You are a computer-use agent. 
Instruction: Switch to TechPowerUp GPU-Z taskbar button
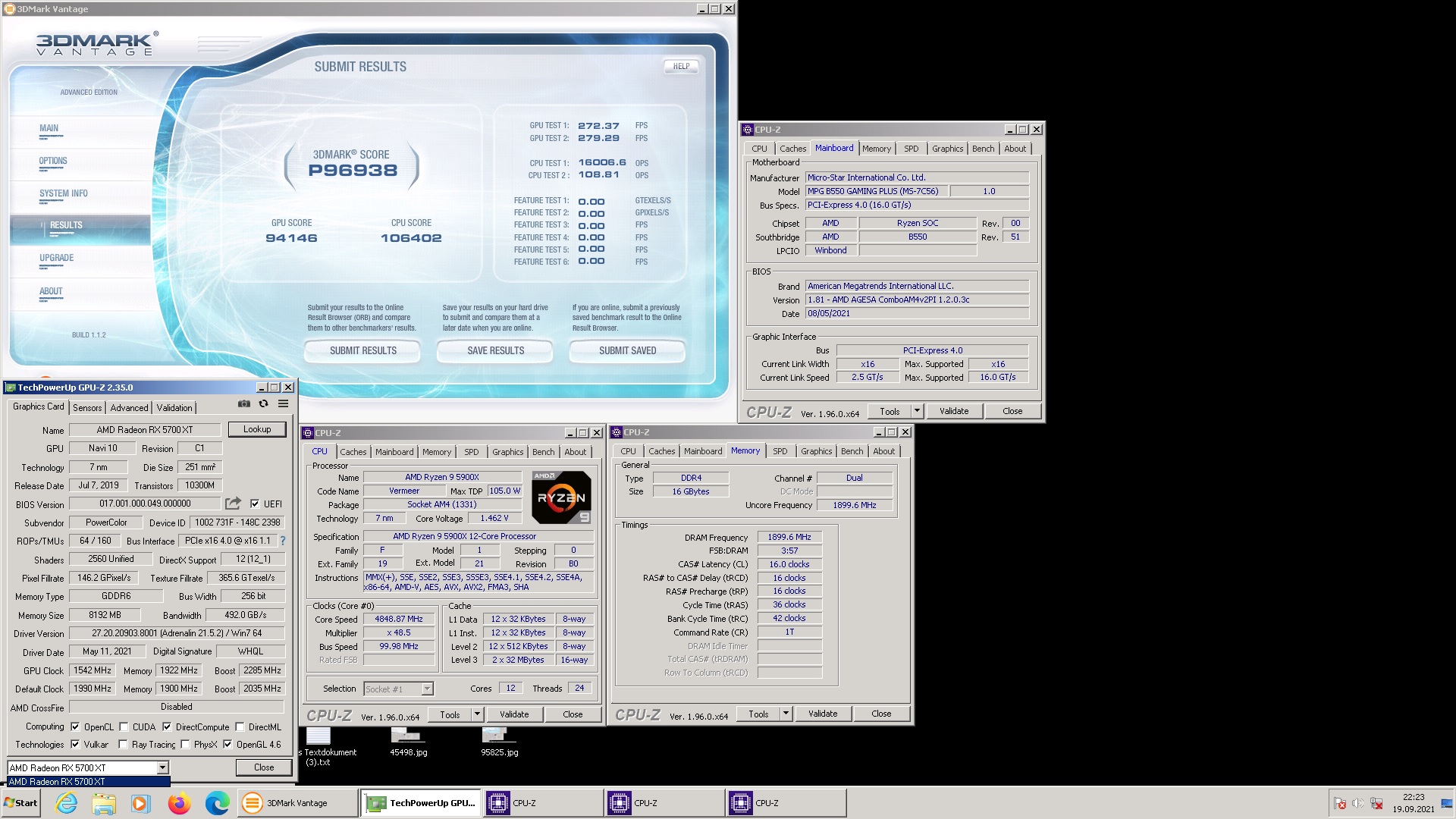(421, 803)
